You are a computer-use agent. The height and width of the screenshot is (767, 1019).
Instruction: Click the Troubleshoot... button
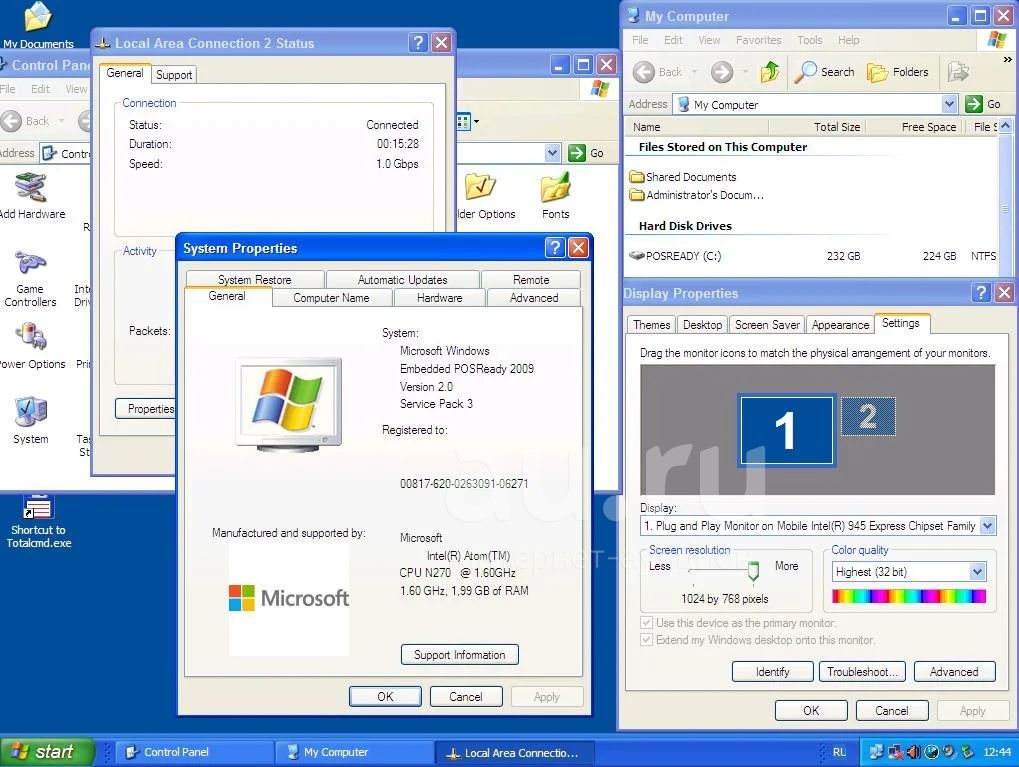862,671
